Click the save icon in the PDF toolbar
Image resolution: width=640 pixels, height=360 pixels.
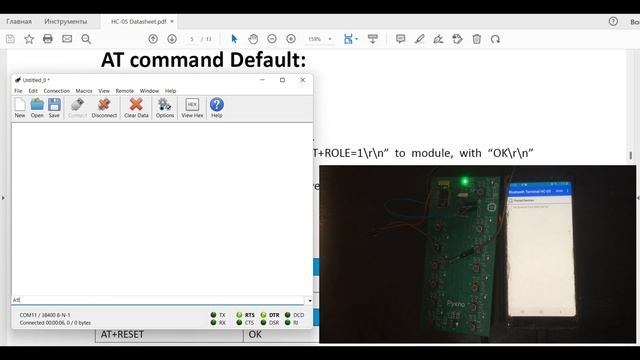pyautogui.click(x=10, y=39)
